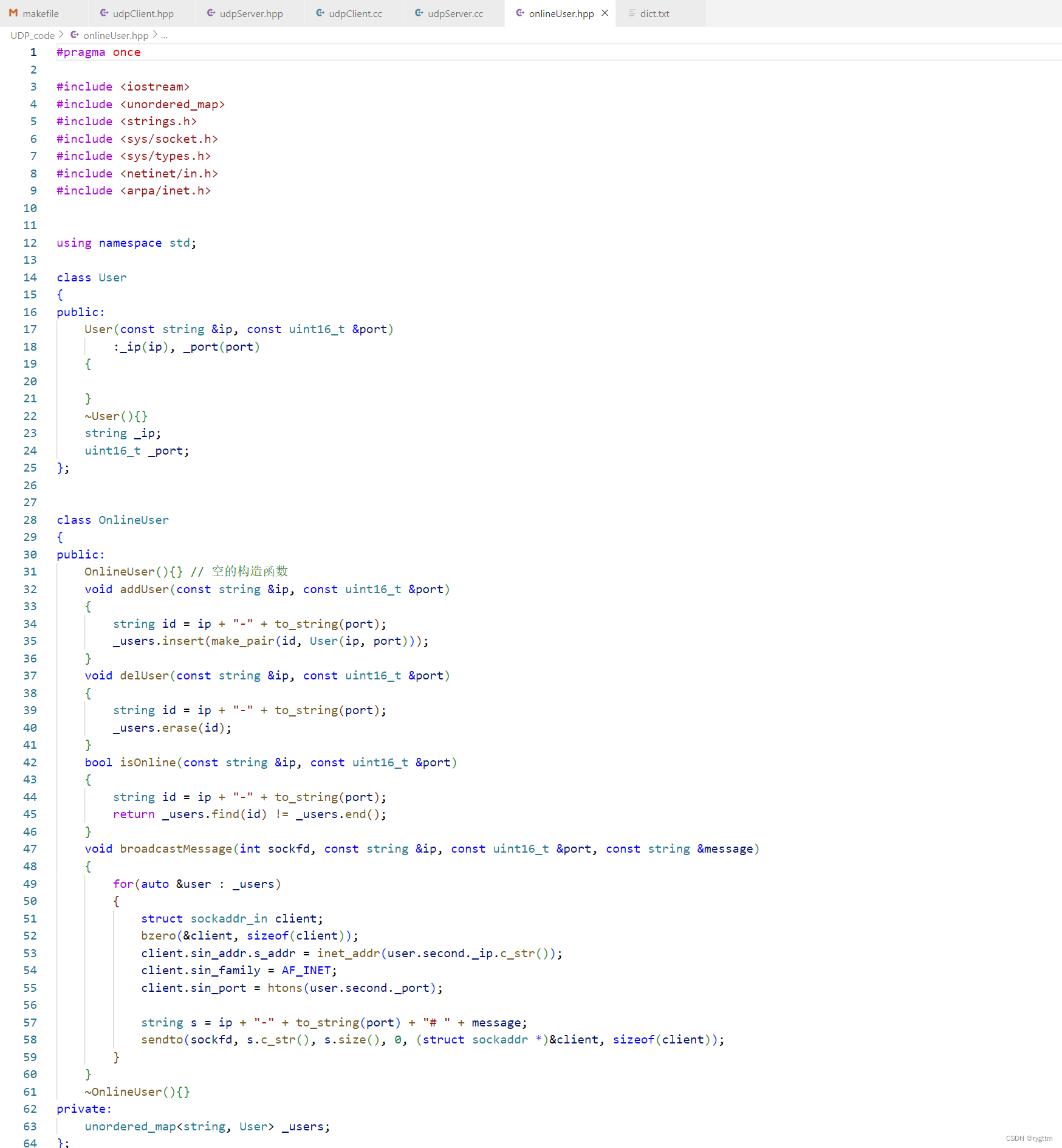Click the '~User(){}' destructor line
The width and height of the screenshot is (1062, 1148).
[116, 416]
